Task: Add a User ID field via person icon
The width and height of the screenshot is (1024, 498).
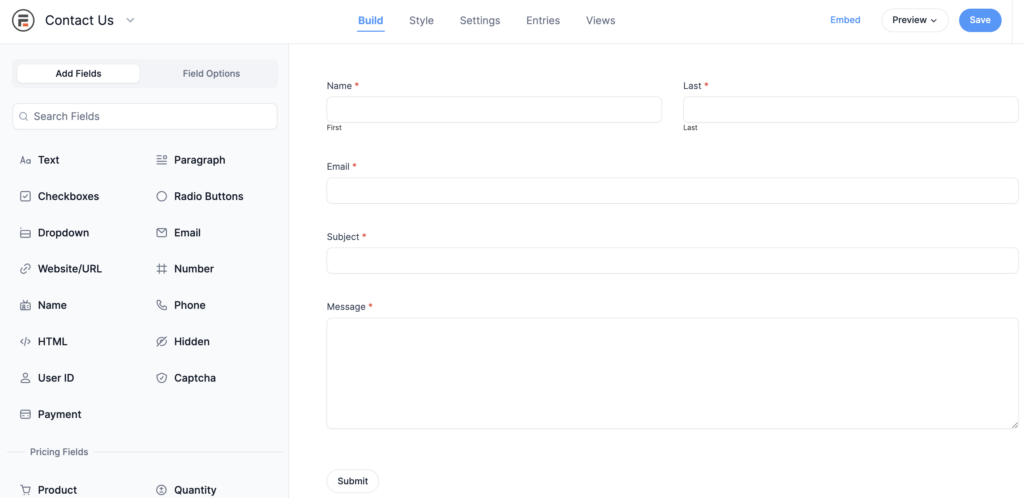Action: tap(25, 378)
